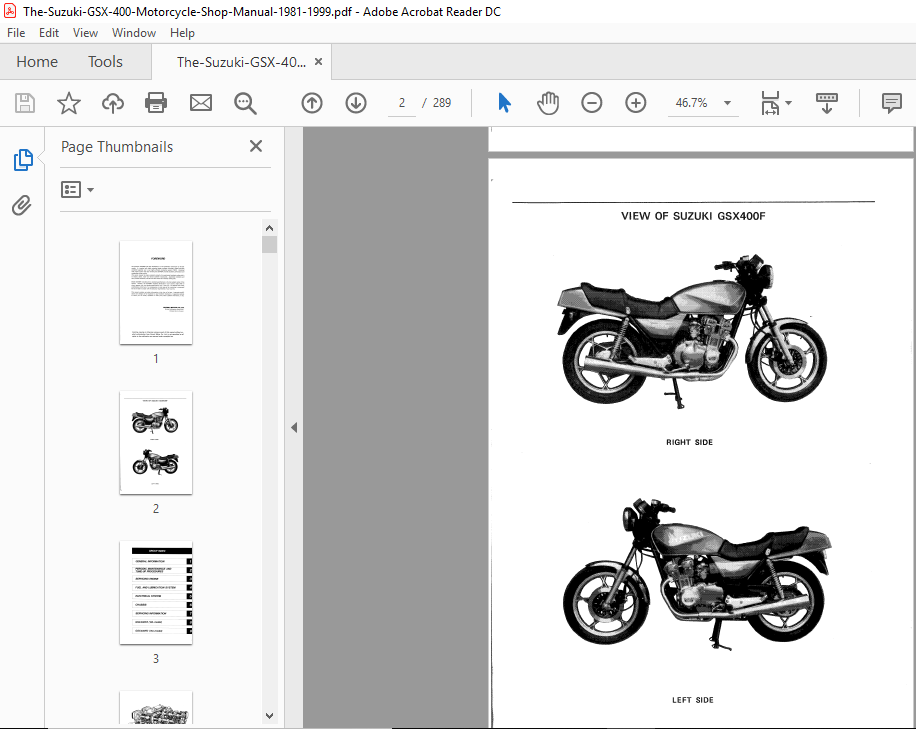Screen dimensions: 916x729
Task: Click the total pages 289 text
Action: click(442, 103)
